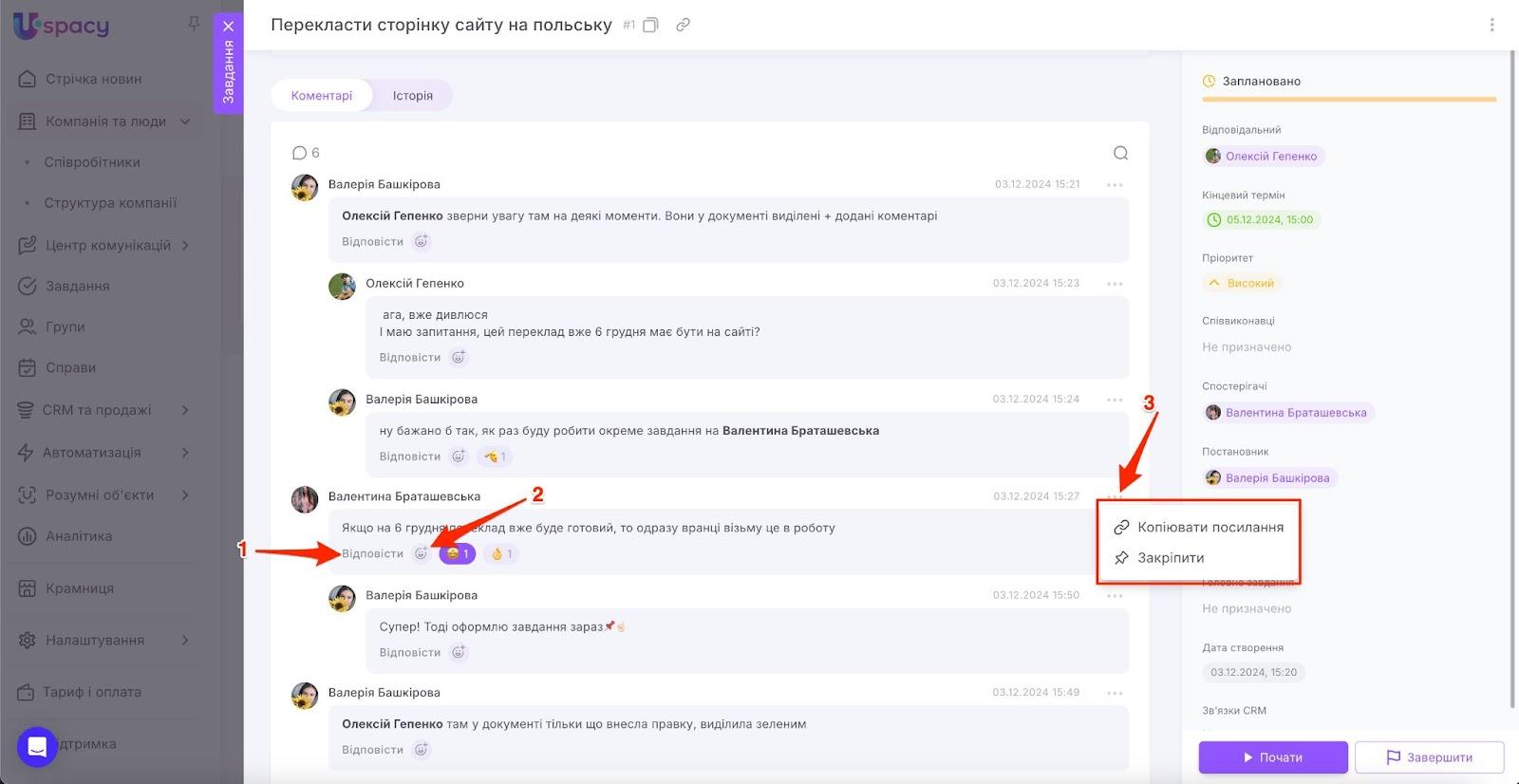Open more options for the 15:21 comment
The height and width of the screenshot is (784, 1519).
coord(1115,185)
